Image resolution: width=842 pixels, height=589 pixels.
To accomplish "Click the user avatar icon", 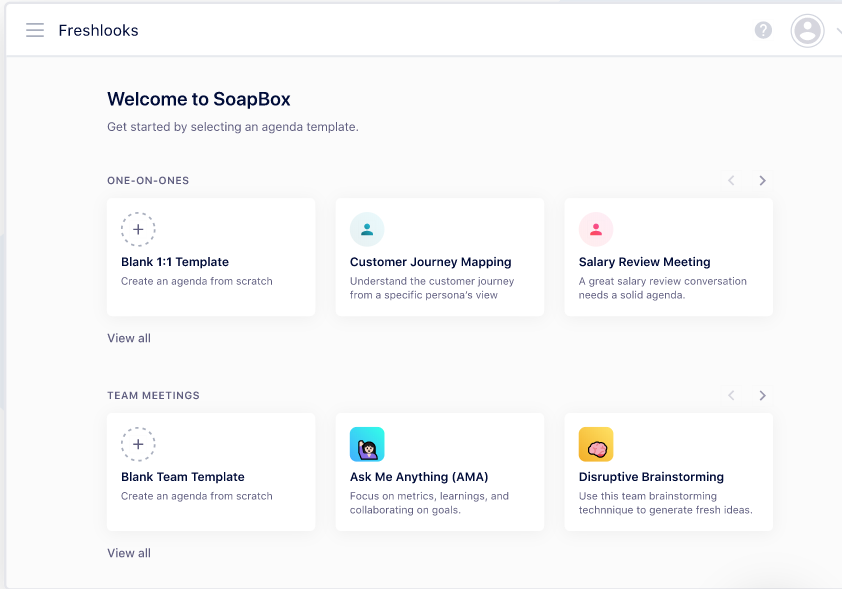I will click(808, 31).
